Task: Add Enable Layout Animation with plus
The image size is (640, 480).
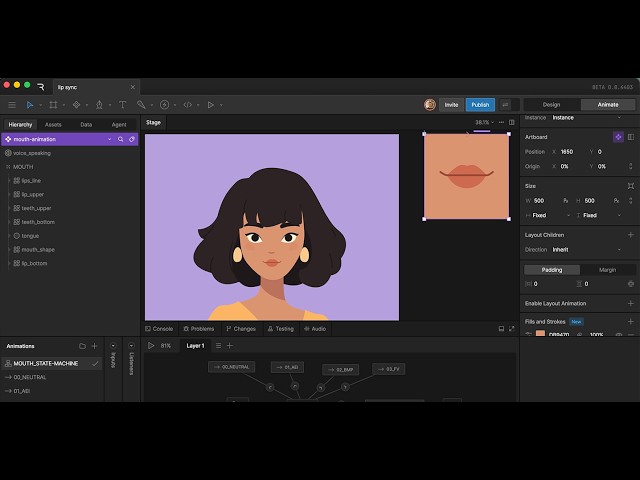Action: 631,303
